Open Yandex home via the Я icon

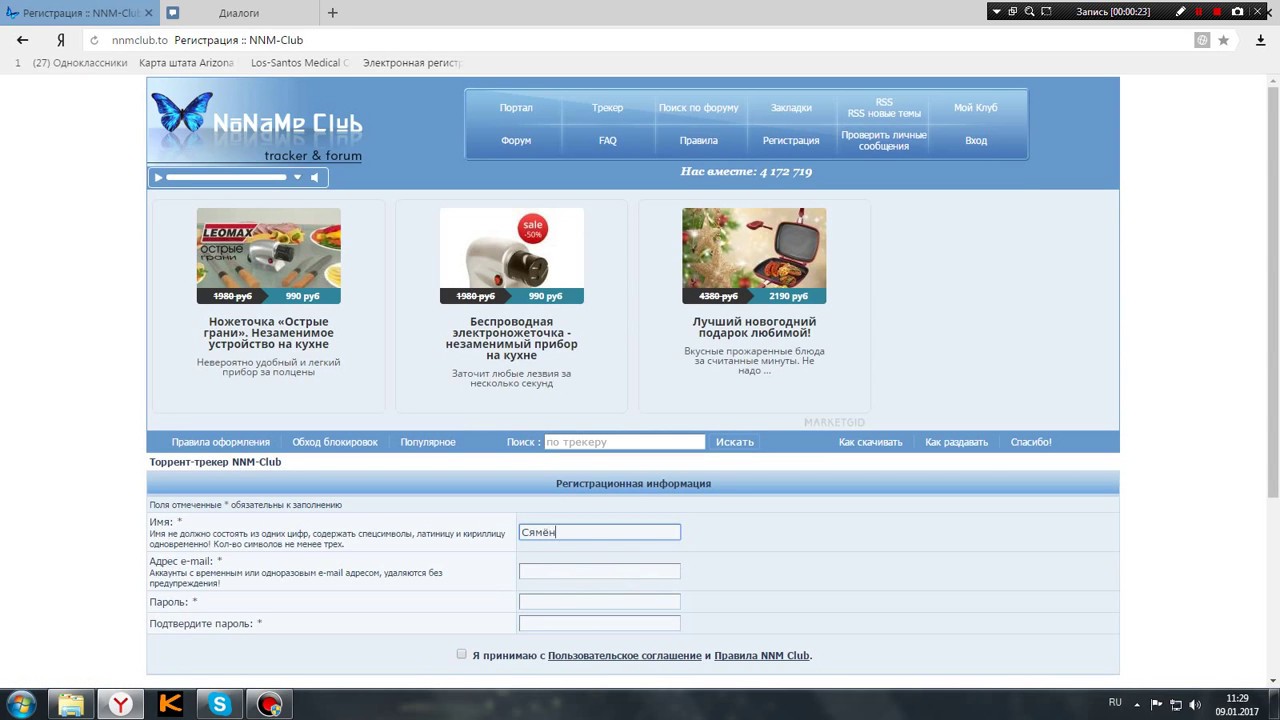pos(61,40)
